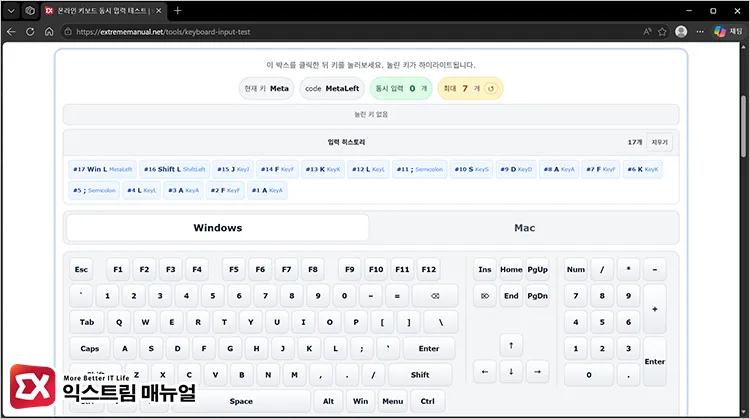Switch to the Windows keyboard layout tab
The width and height of the screenshot is (750, 419).
coord(218,228)
